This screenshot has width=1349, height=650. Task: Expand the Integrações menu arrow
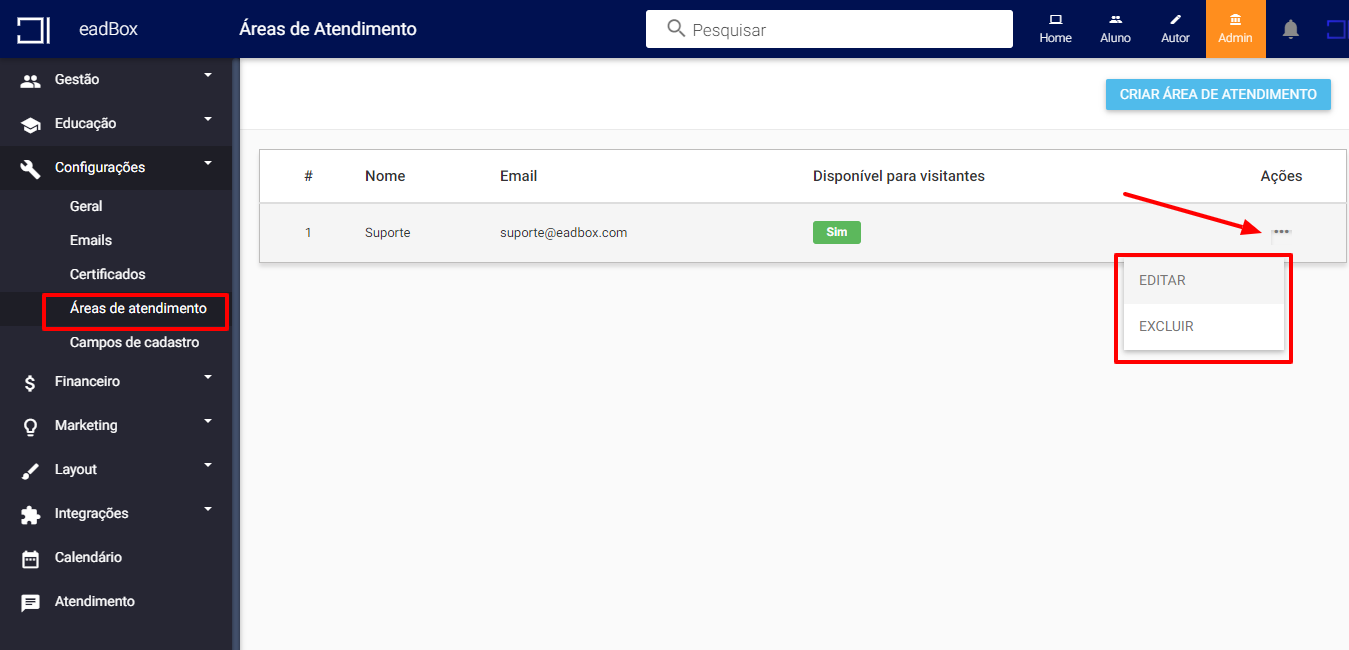click(x=208, y=509)
